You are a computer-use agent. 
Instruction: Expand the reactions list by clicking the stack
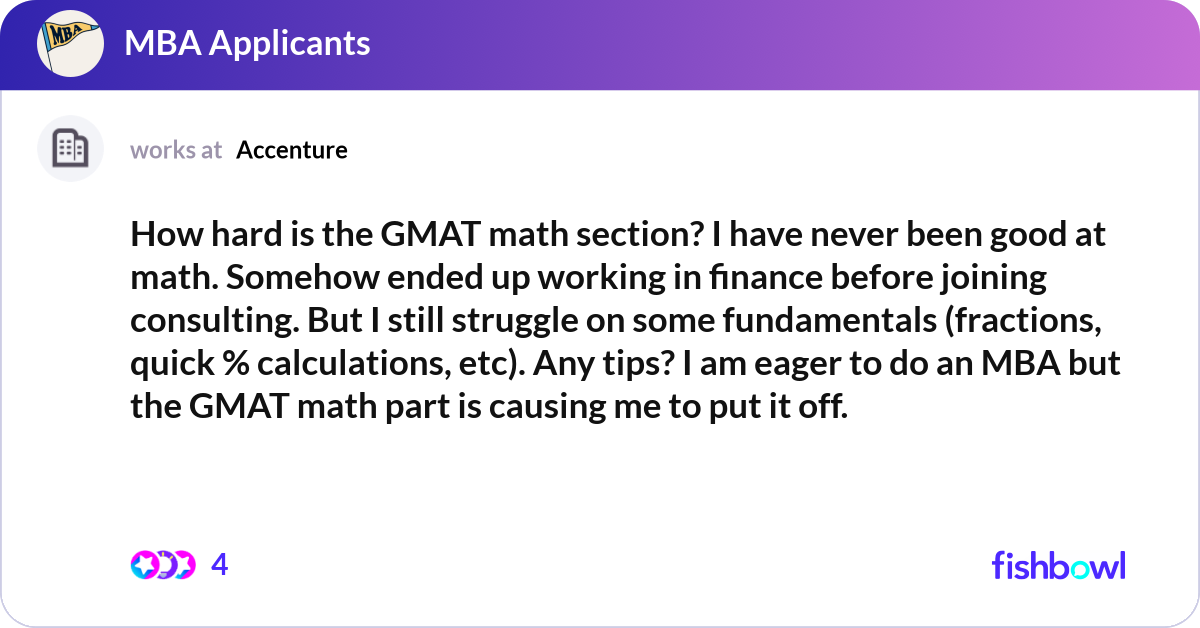click(165, 564)
